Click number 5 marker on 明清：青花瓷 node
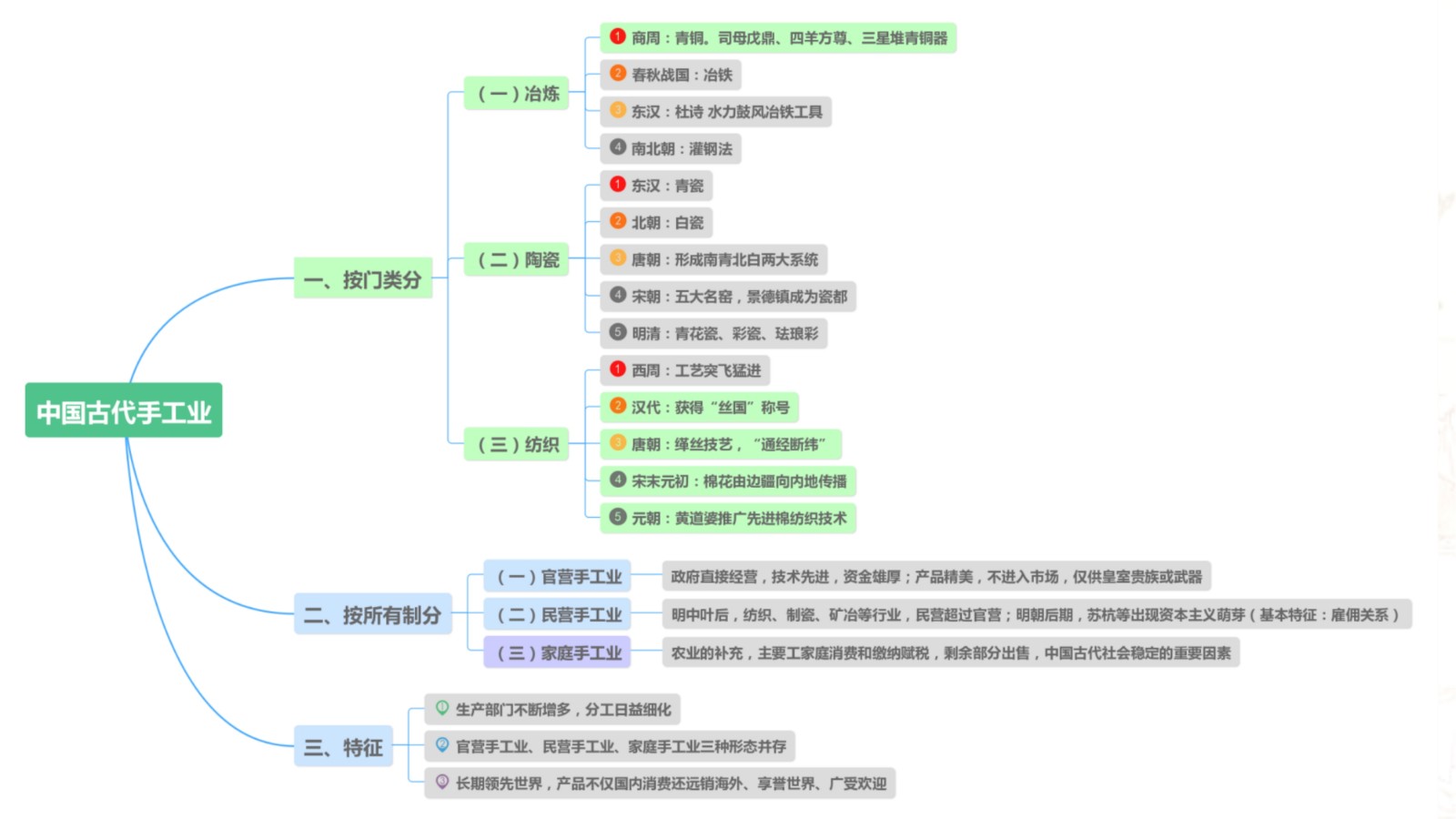The height and width of the screenshot is (819, 1456). coord(618,332)
